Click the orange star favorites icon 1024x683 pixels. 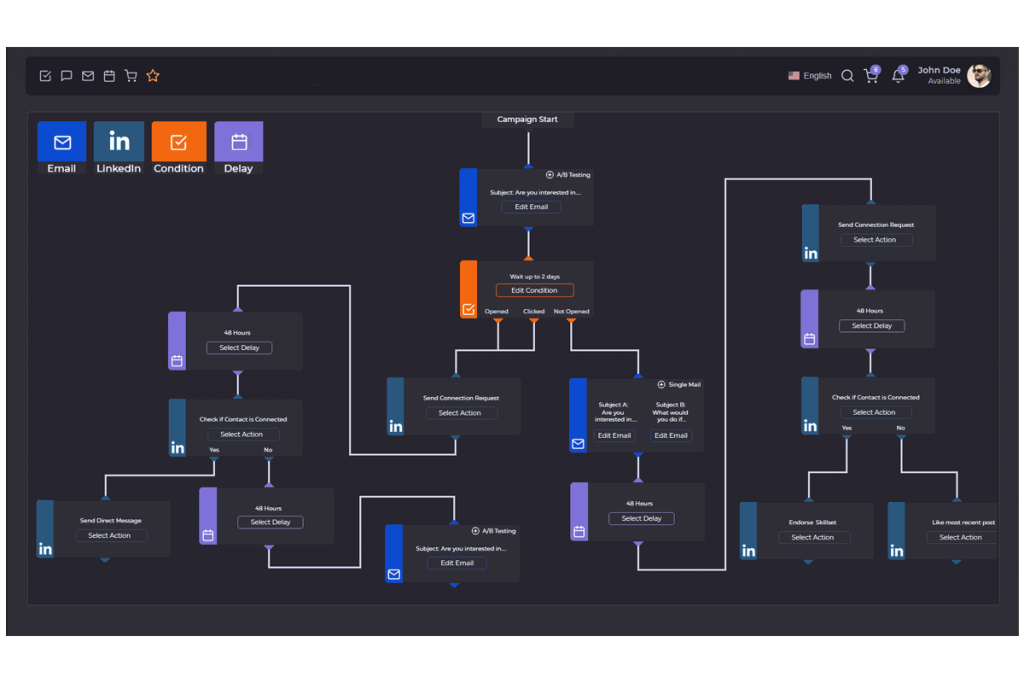pyautogui.click(x=153, y=76)
